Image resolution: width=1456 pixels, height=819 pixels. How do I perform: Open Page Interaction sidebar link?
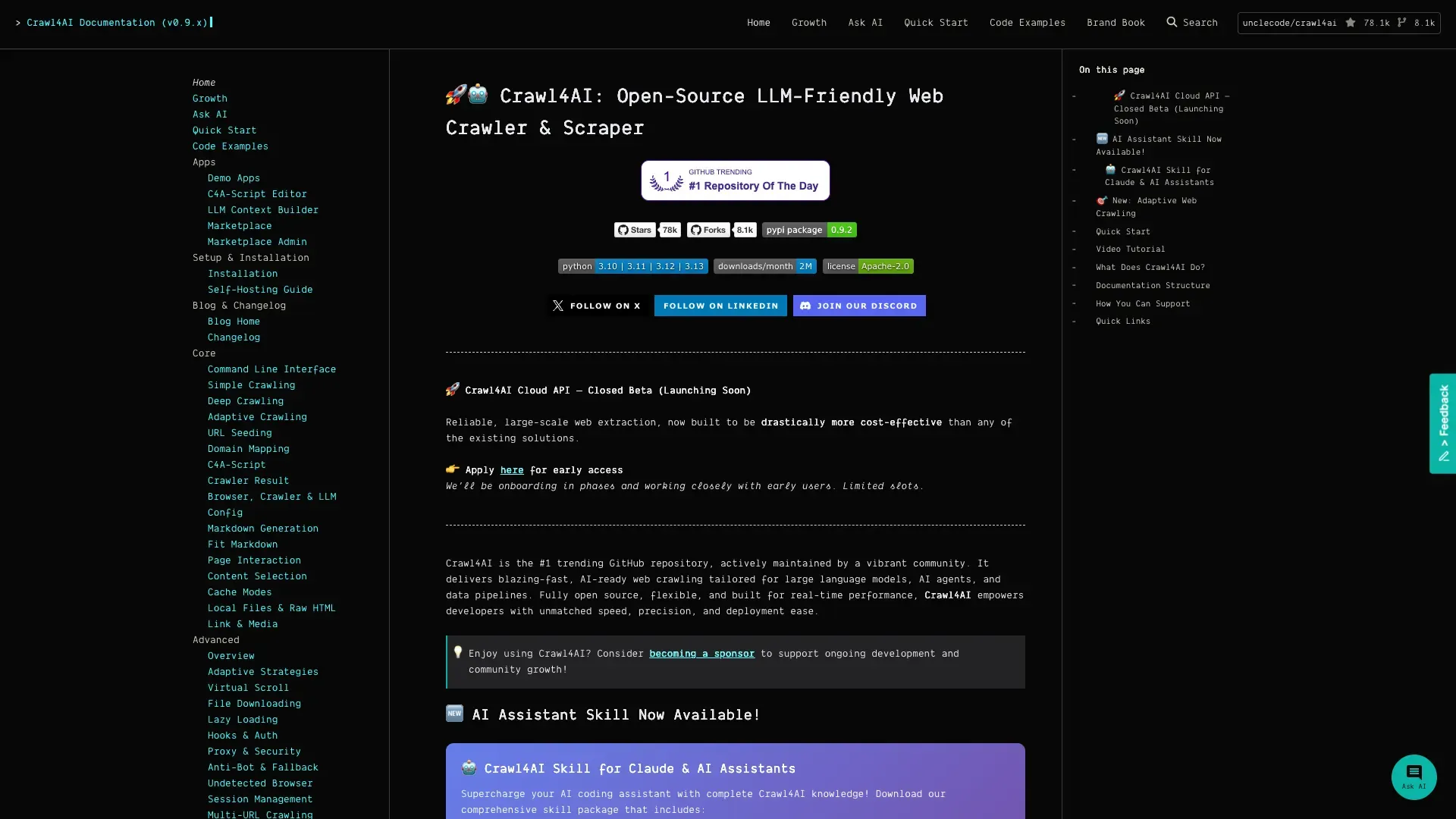click(254, 560)
